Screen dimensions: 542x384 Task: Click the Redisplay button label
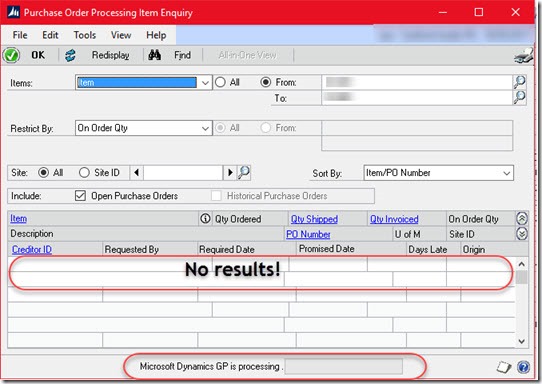click(x=110, y=55)
